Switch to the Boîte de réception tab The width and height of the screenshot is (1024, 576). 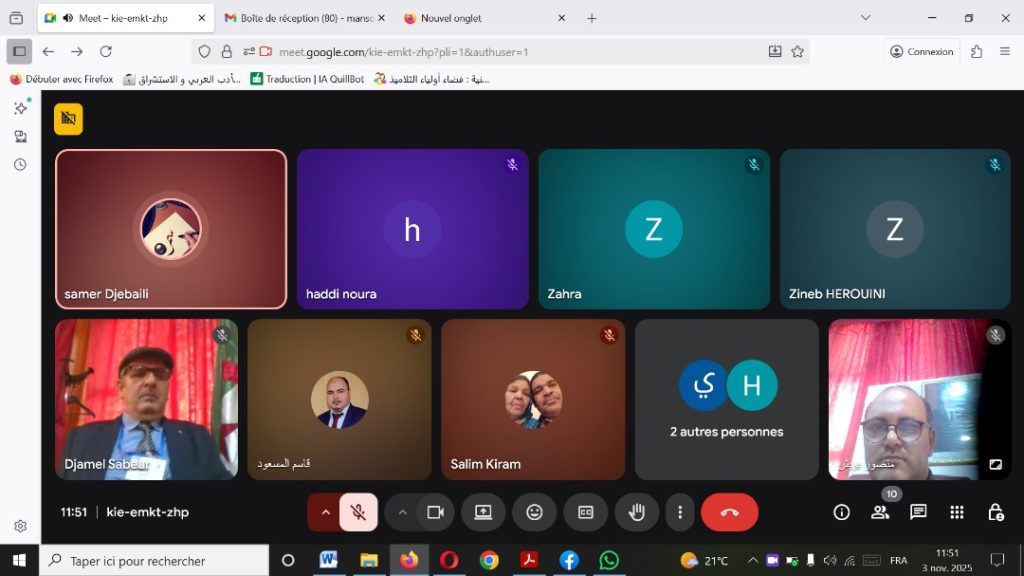(x=298, y=18)
